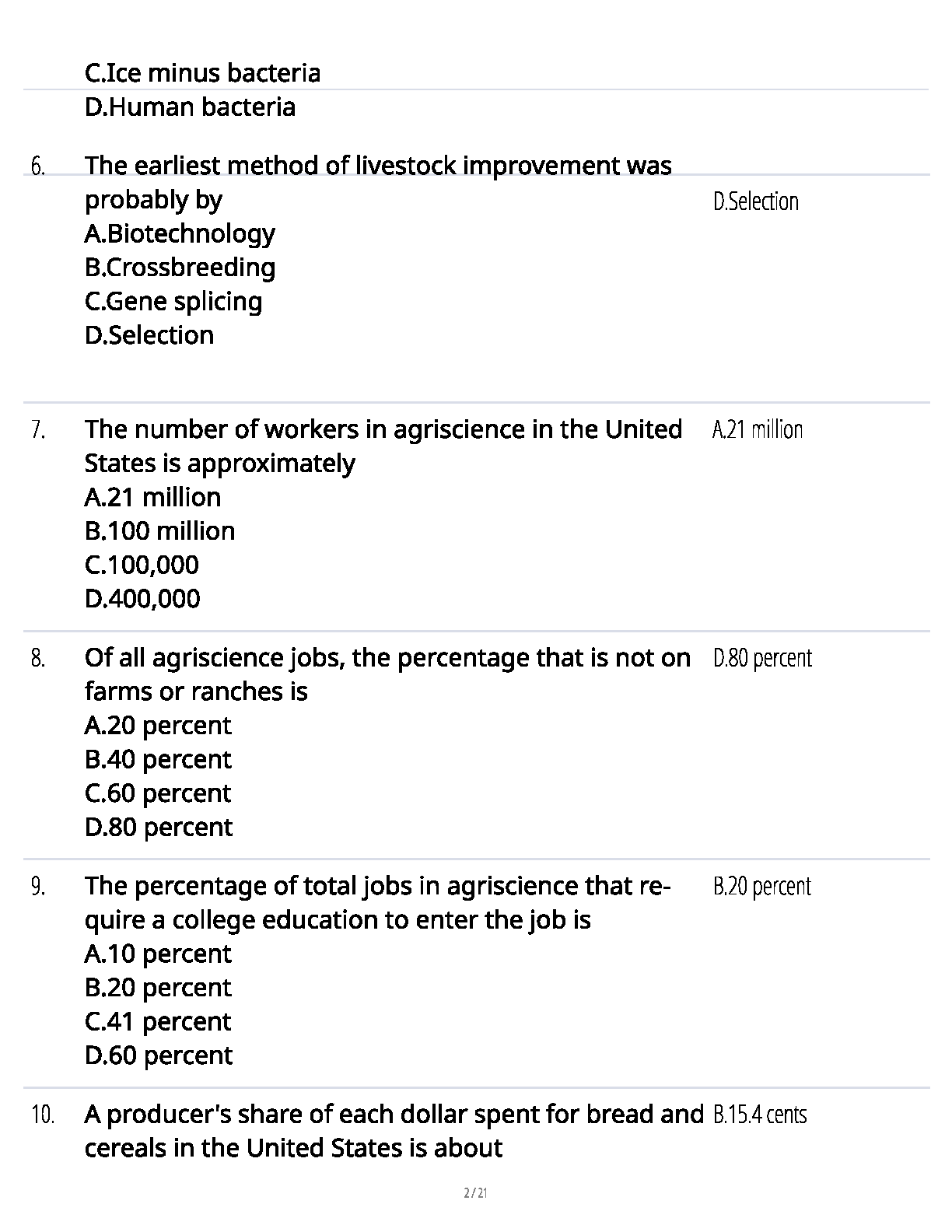Select 'A.10 percent' under question 9
The image size is (952, 1232).
(158, 954)
